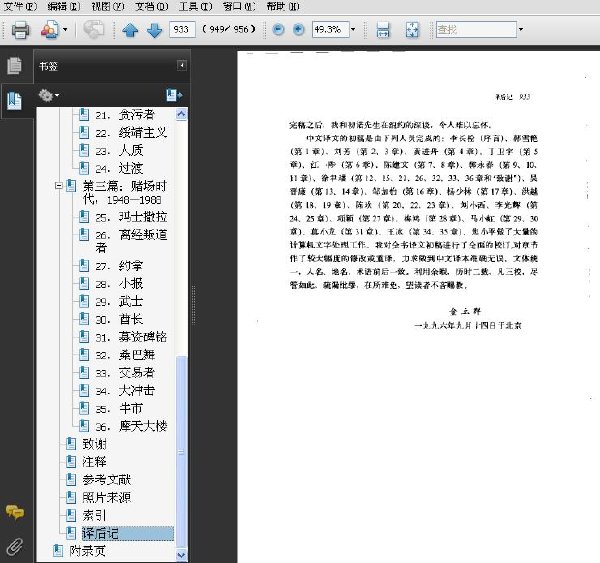Go to previous page with up arrow
This screenshot has height=563, width=600.
(x=130, y=30)
